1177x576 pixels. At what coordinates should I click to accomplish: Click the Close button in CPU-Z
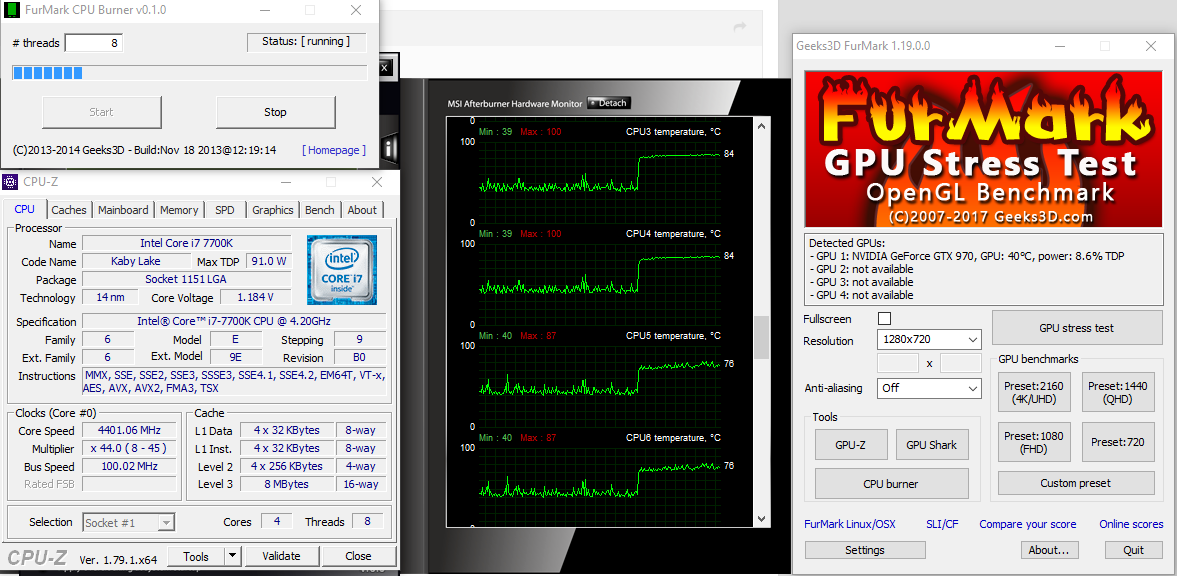click(358, 556)
